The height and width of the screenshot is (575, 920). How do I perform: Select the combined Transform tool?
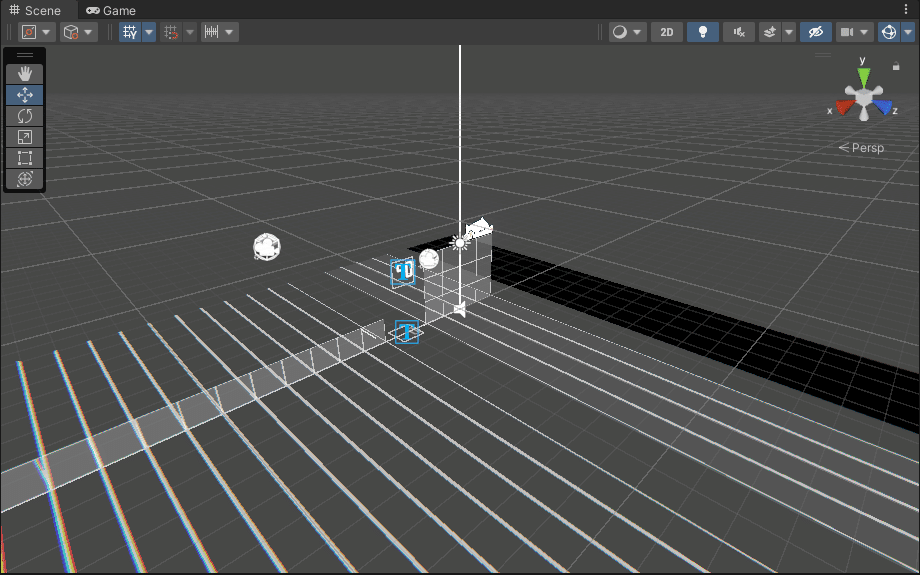click(25, 179)
